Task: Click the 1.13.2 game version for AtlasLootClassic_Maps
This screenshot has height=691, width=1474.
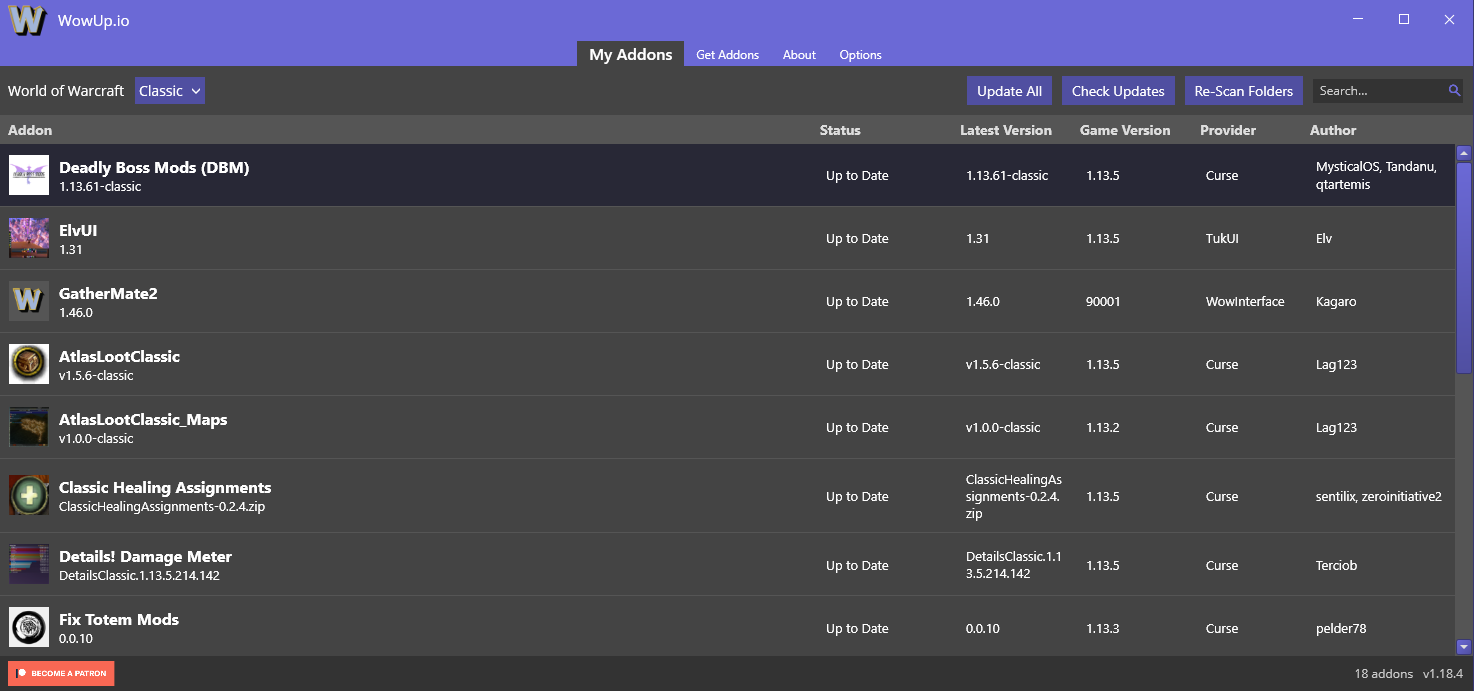Action: pos(1103,427)
